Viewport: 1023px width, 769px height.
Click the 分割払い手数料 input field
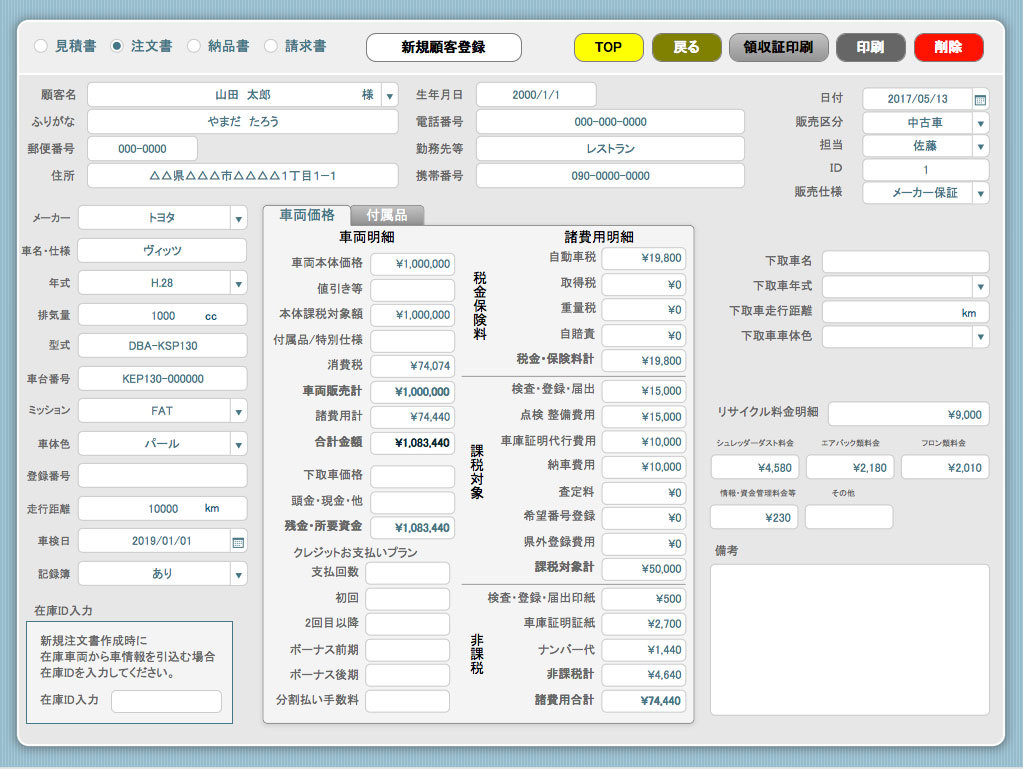[x=408, y=701]
